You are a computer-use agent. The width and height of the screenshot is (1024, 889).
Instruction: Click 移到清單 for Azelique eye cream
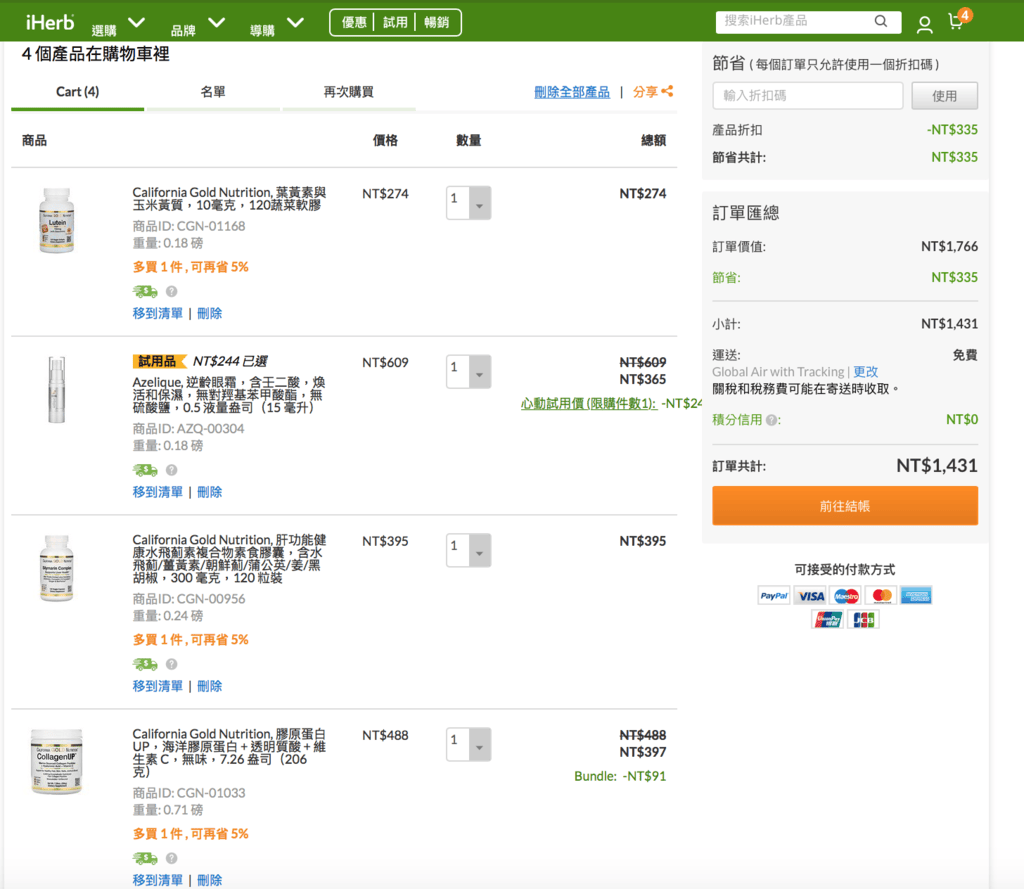158,492
